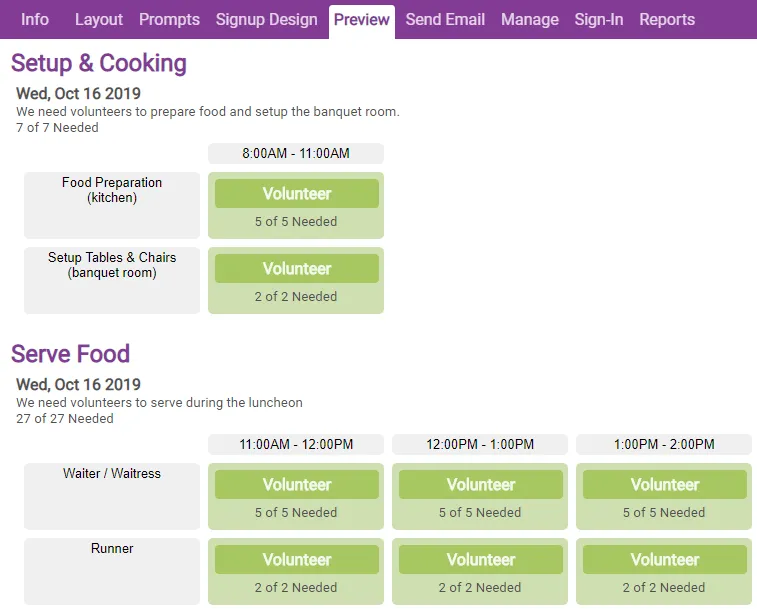This screenshot has height=609, width=757.
Task: Switch to the Layout tab
Action: point(99,20)
